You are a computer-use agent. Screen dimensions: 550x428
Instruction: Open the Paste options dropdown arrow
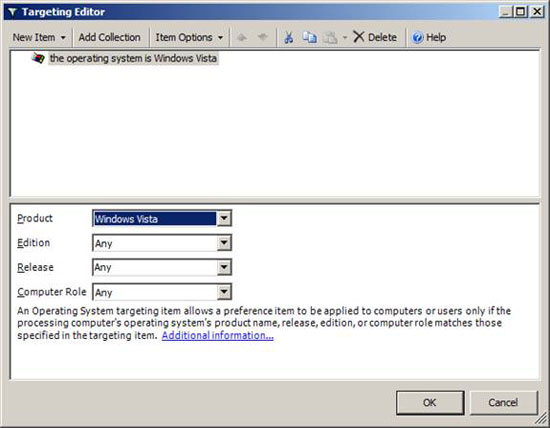pos(344,37)
